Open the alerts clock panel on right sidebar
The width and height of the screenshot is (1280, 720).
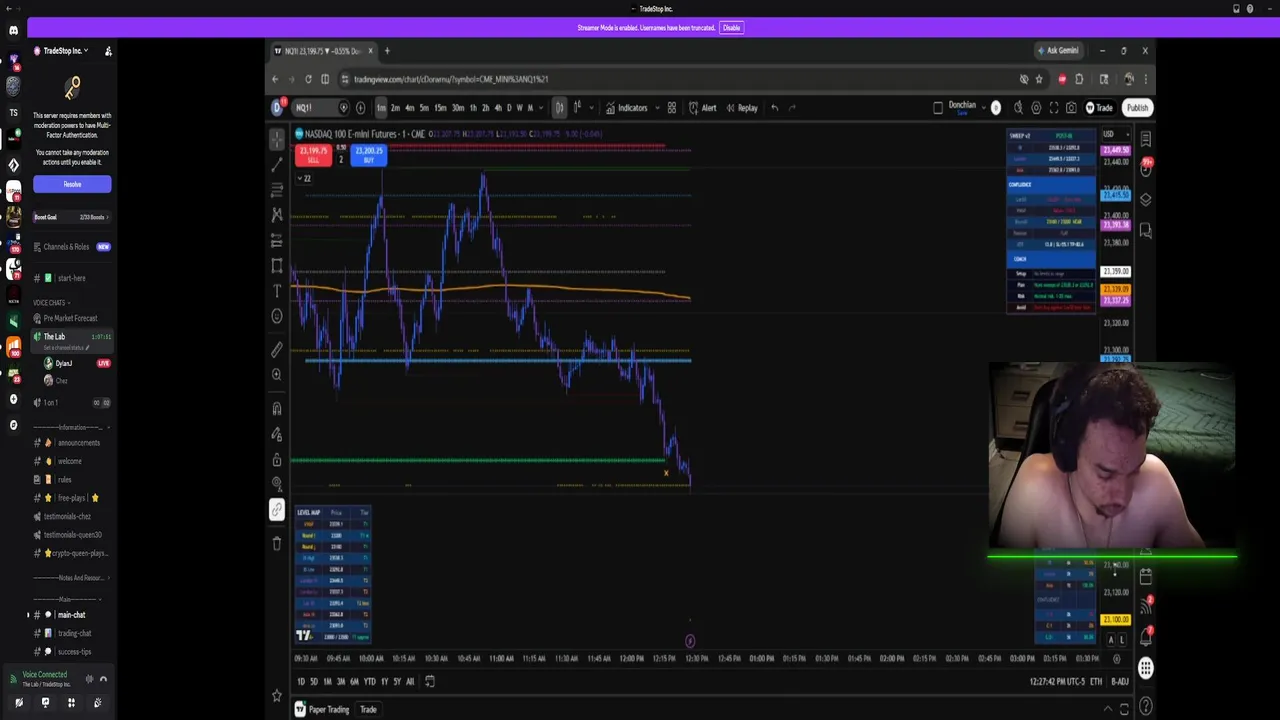coord(1146,169)
